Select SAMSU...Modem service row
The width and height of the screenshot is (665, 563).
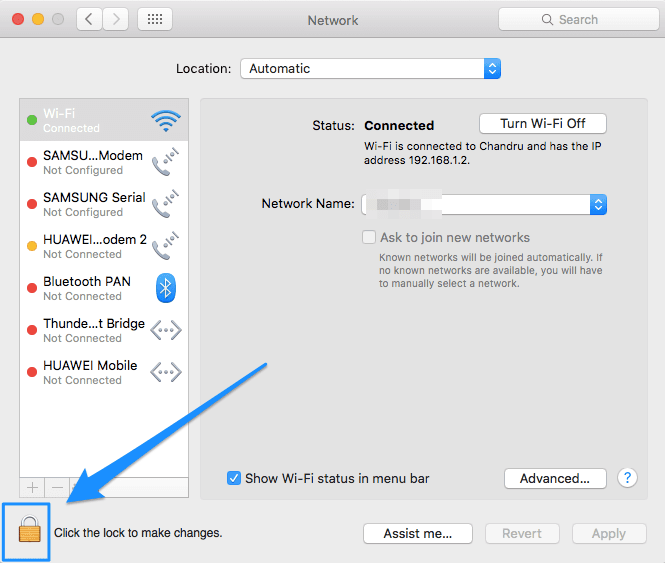click(104, 162)
